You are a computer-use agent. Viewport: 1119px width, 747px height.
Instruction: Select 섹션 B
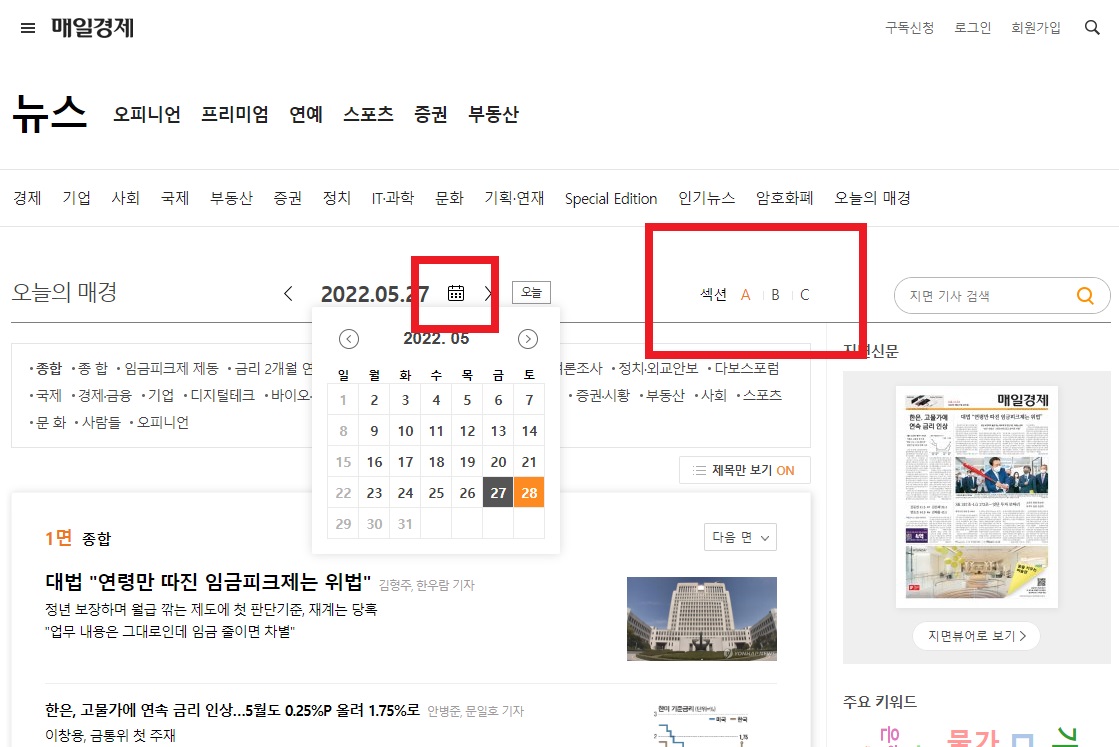tap(775, 294)
